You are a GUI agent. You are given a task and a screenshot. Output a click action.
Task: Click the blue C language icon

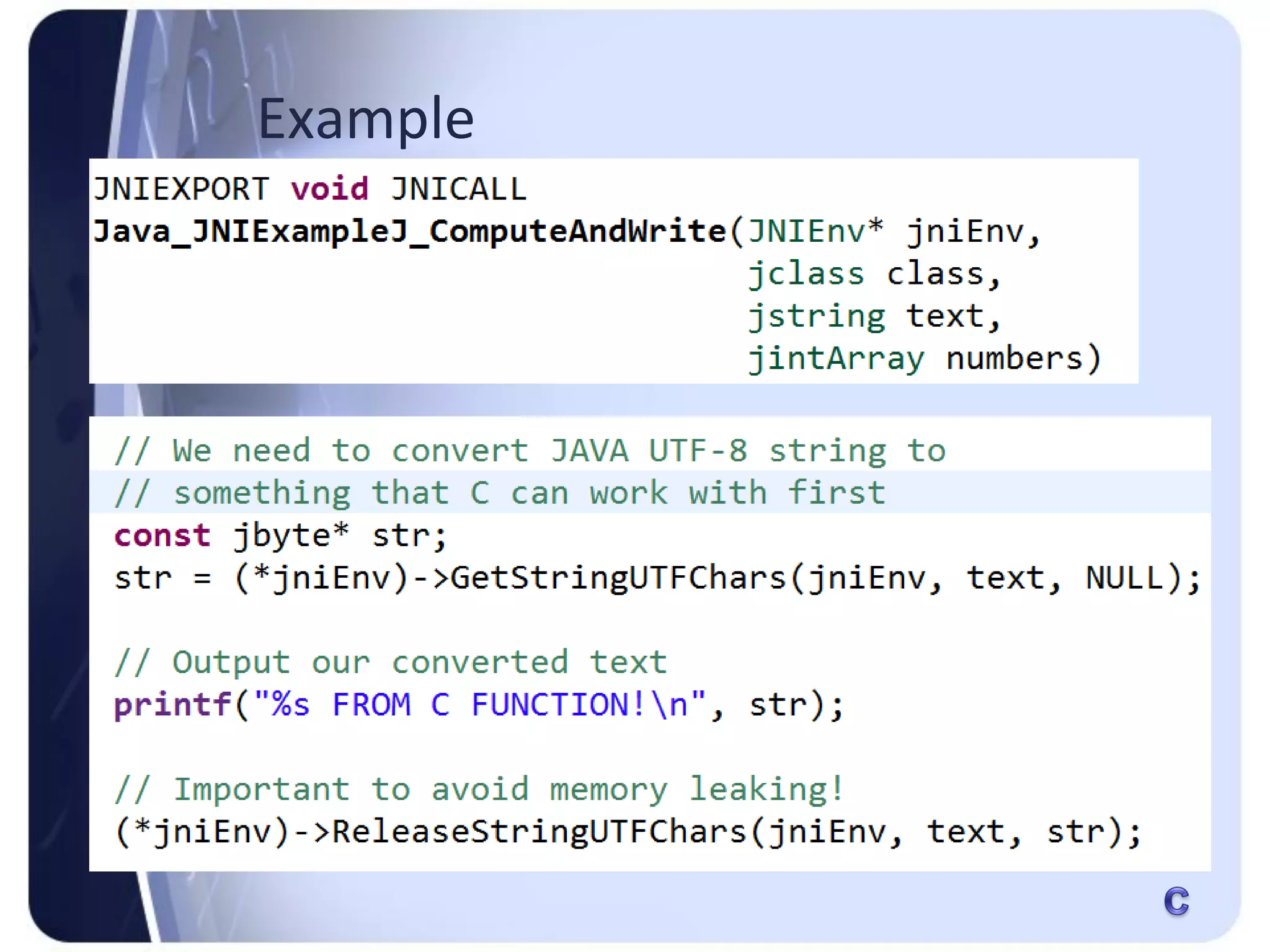click(1176, 901)
